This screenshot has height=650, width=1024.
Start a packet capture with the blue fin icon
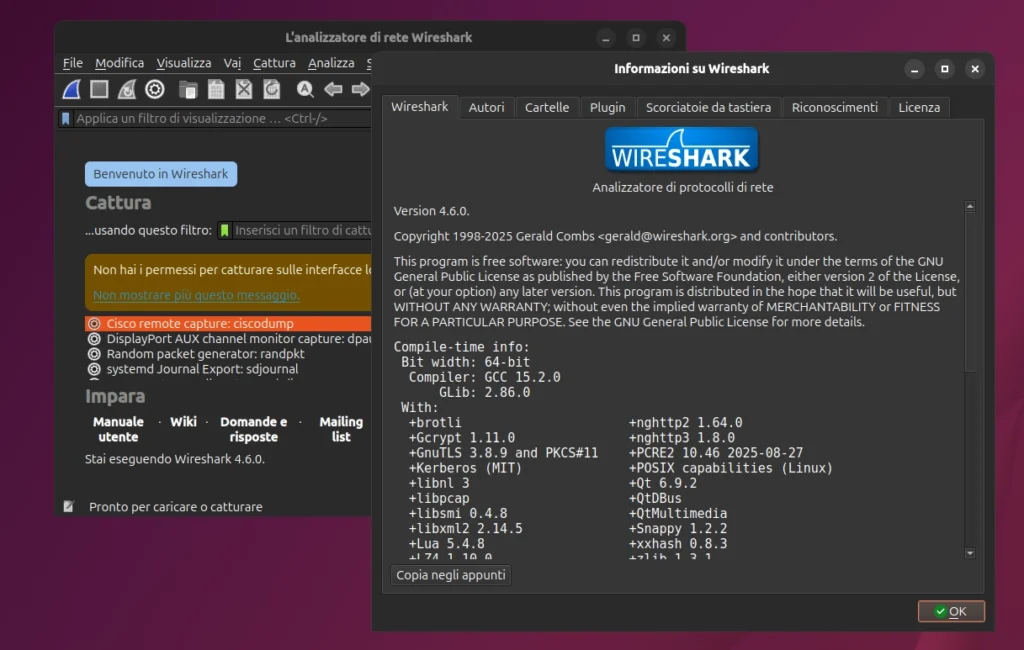(x=70, y=89)
